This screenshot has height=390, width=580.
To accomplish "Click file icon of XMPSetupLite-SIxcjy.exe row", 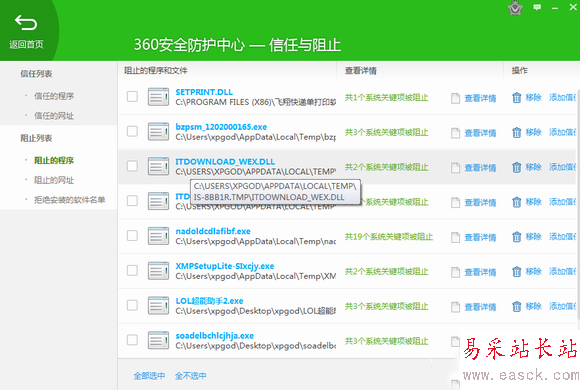I will pyautogui.click(x=158, y=271).
